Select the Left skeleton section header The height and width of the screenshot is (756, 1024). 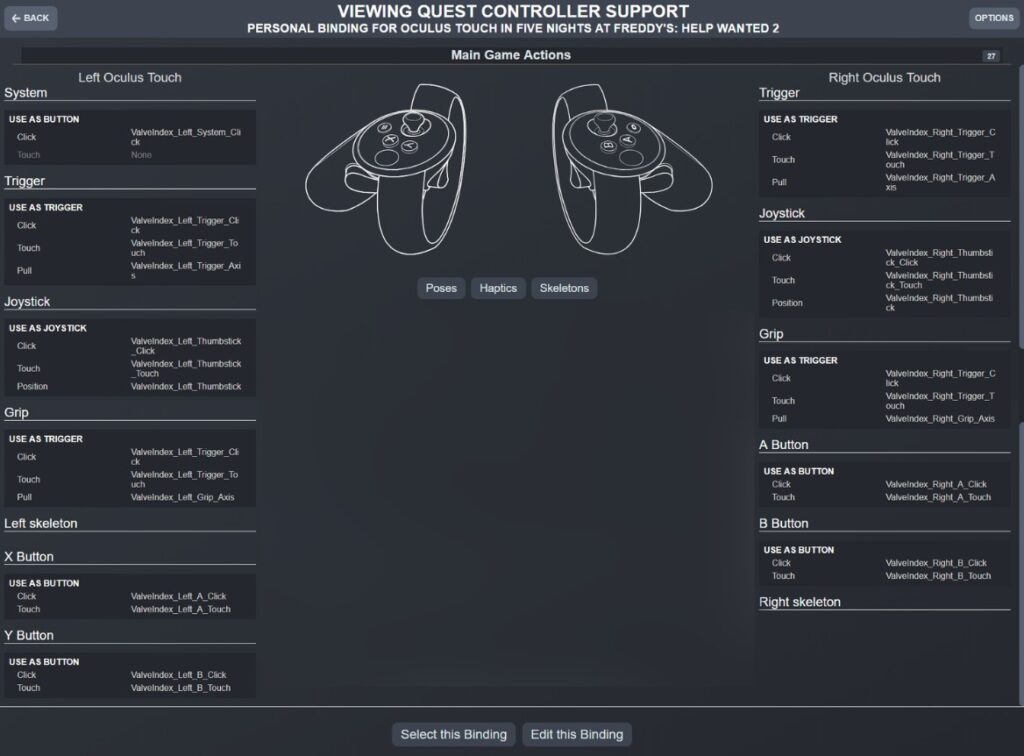click(130, 524)
